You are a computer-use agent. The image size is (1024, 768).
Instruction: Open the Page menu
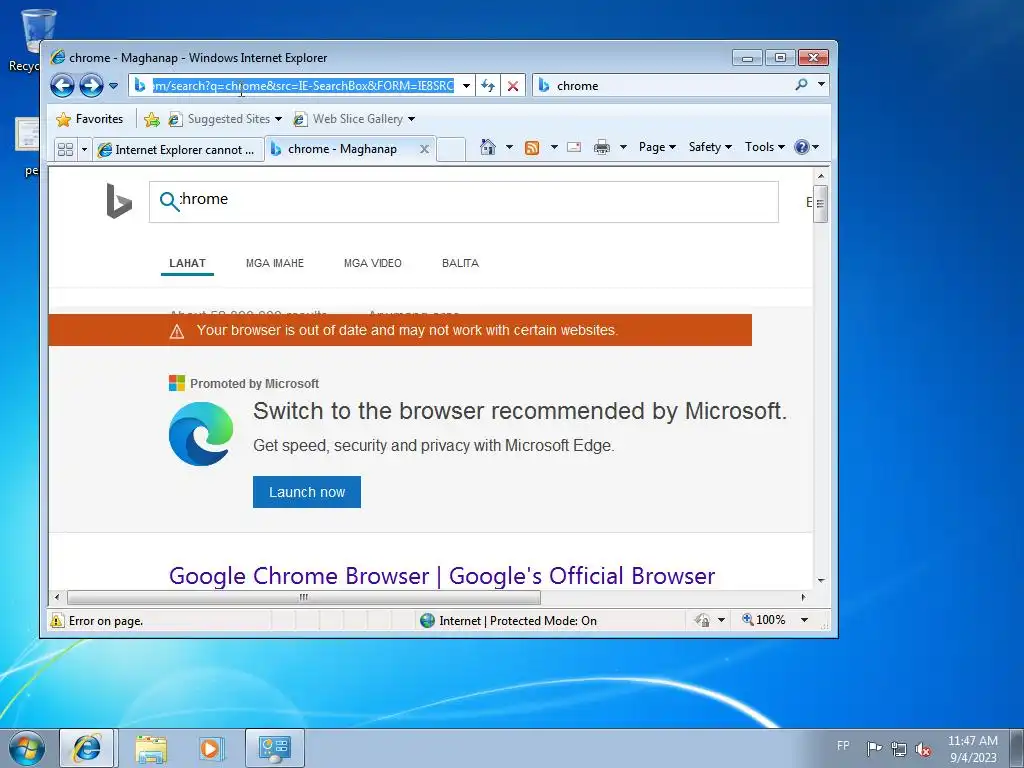[657, 147]
